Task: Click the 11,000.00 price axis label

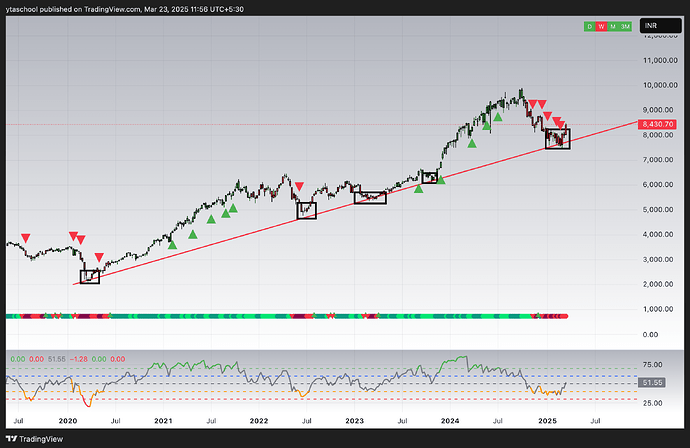Action: [x=660, y=60]
